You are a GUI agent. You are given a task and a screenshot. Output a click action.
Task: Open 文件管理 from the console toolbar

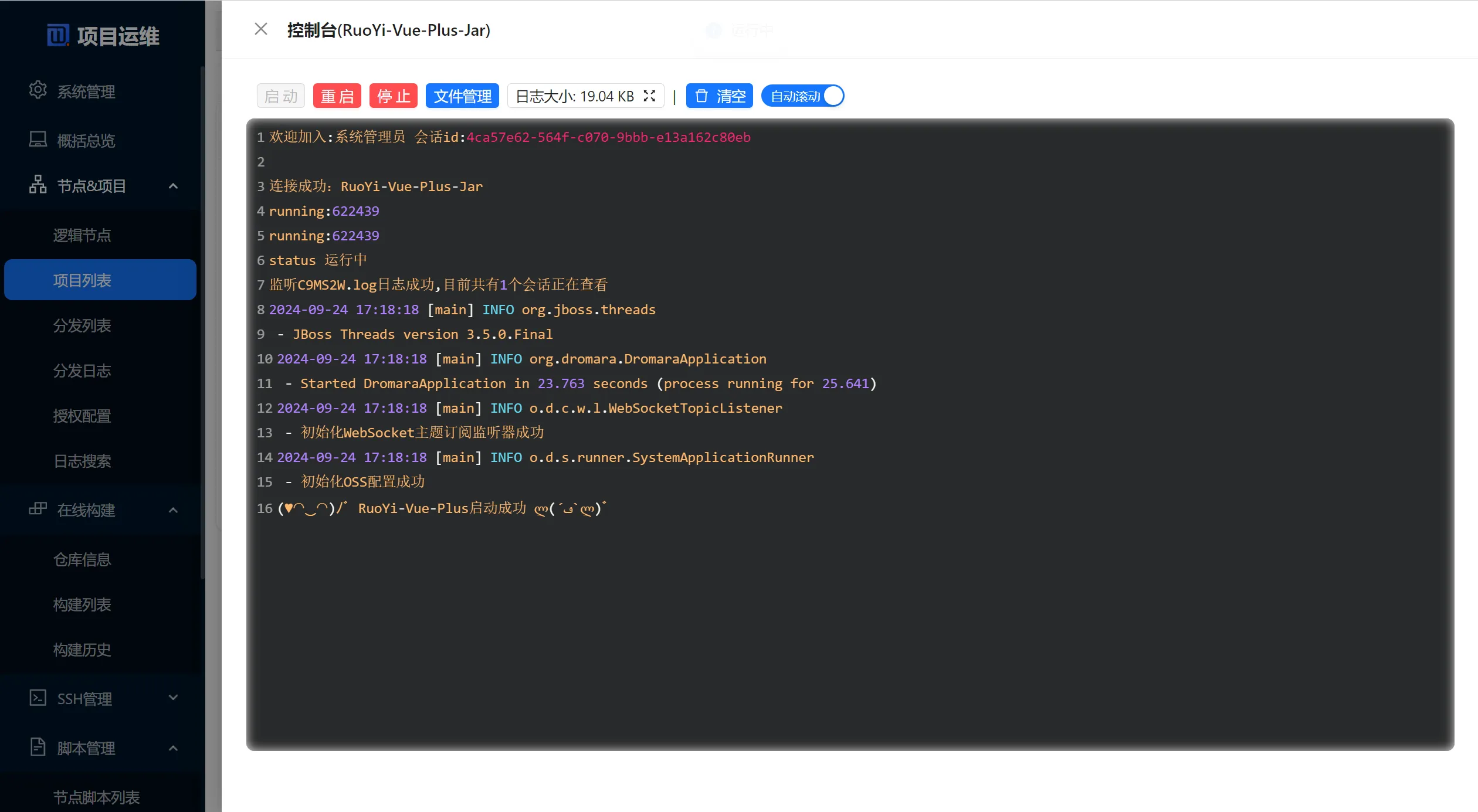click(x=462, y=96)
